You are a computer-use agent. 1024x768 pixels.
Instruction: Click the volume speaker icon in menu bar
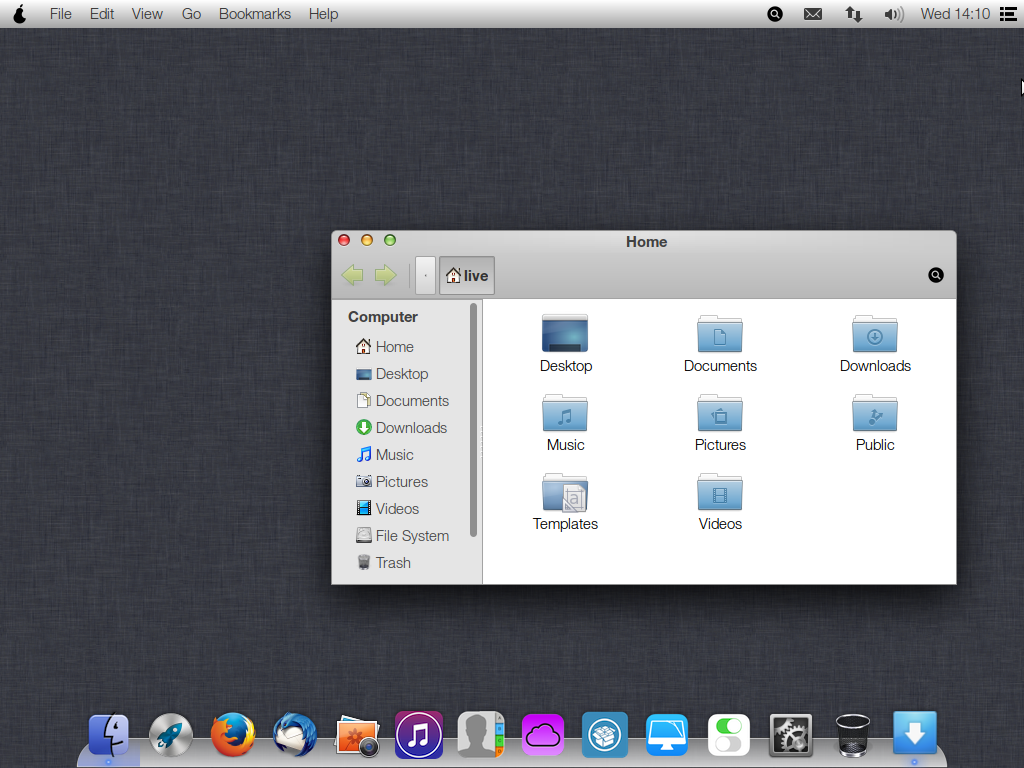tap(893, 14)
